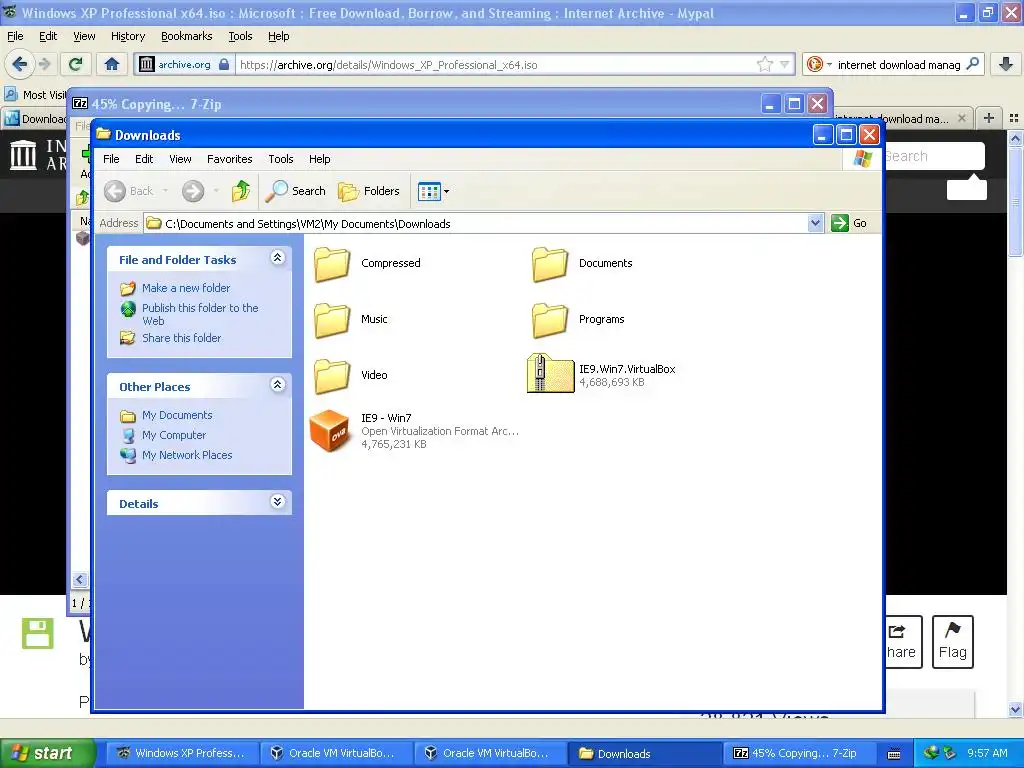Image resolution: width=1024 pixels, height=768 pixels.
Task: Click the browser Forward arrow in Mypal
Action: (44, 64)
